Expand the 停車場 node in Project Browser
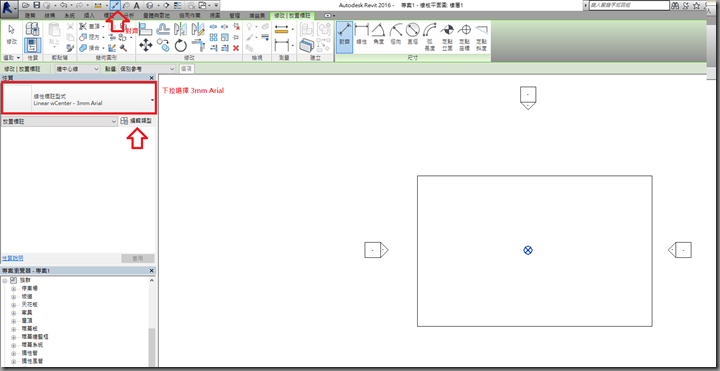The height and width of the screenshot is (371, 720). (x=13, y=288)
